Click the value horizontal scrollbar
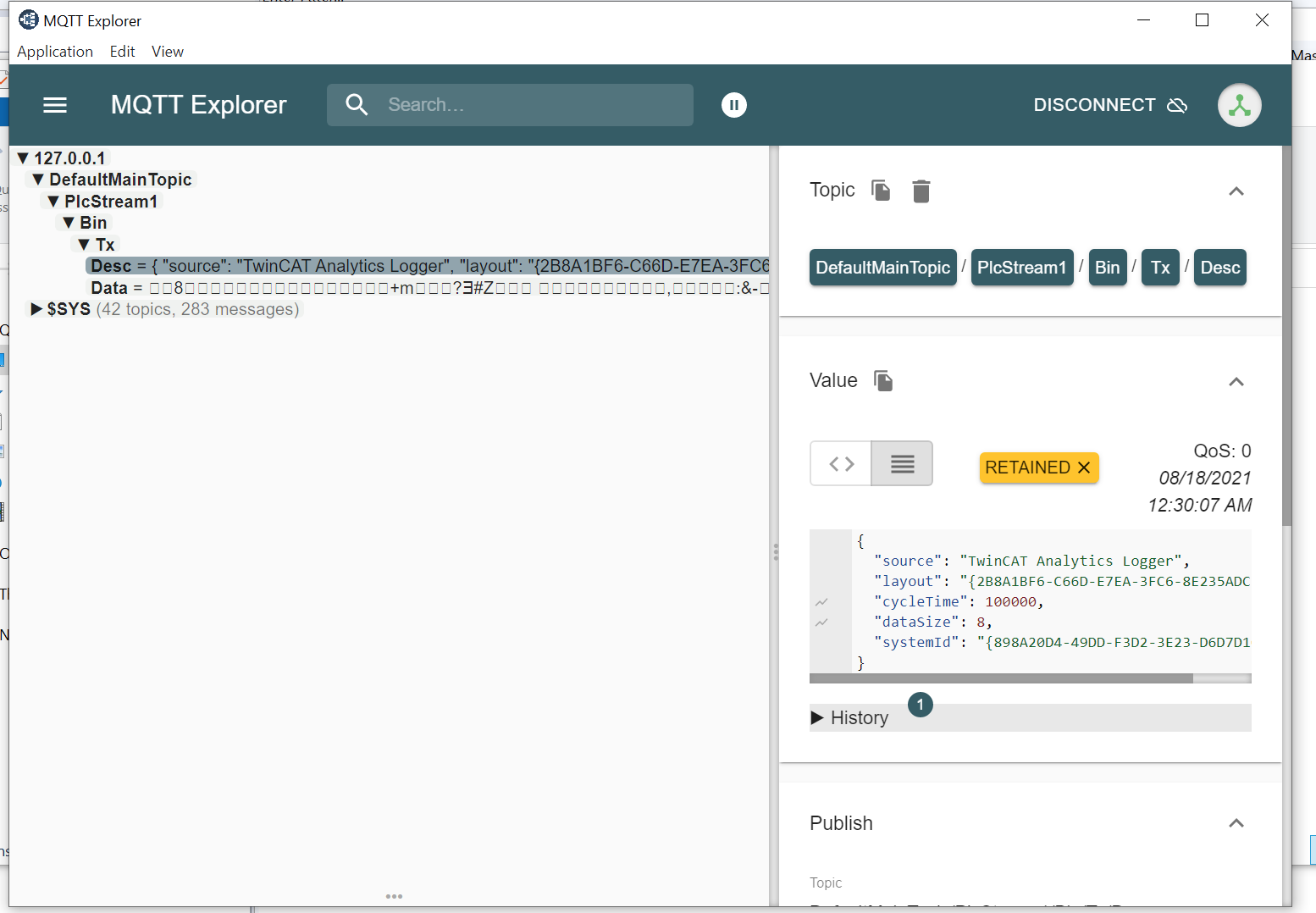Screen dimensions: 1316x913 (x=1001, y=678)
